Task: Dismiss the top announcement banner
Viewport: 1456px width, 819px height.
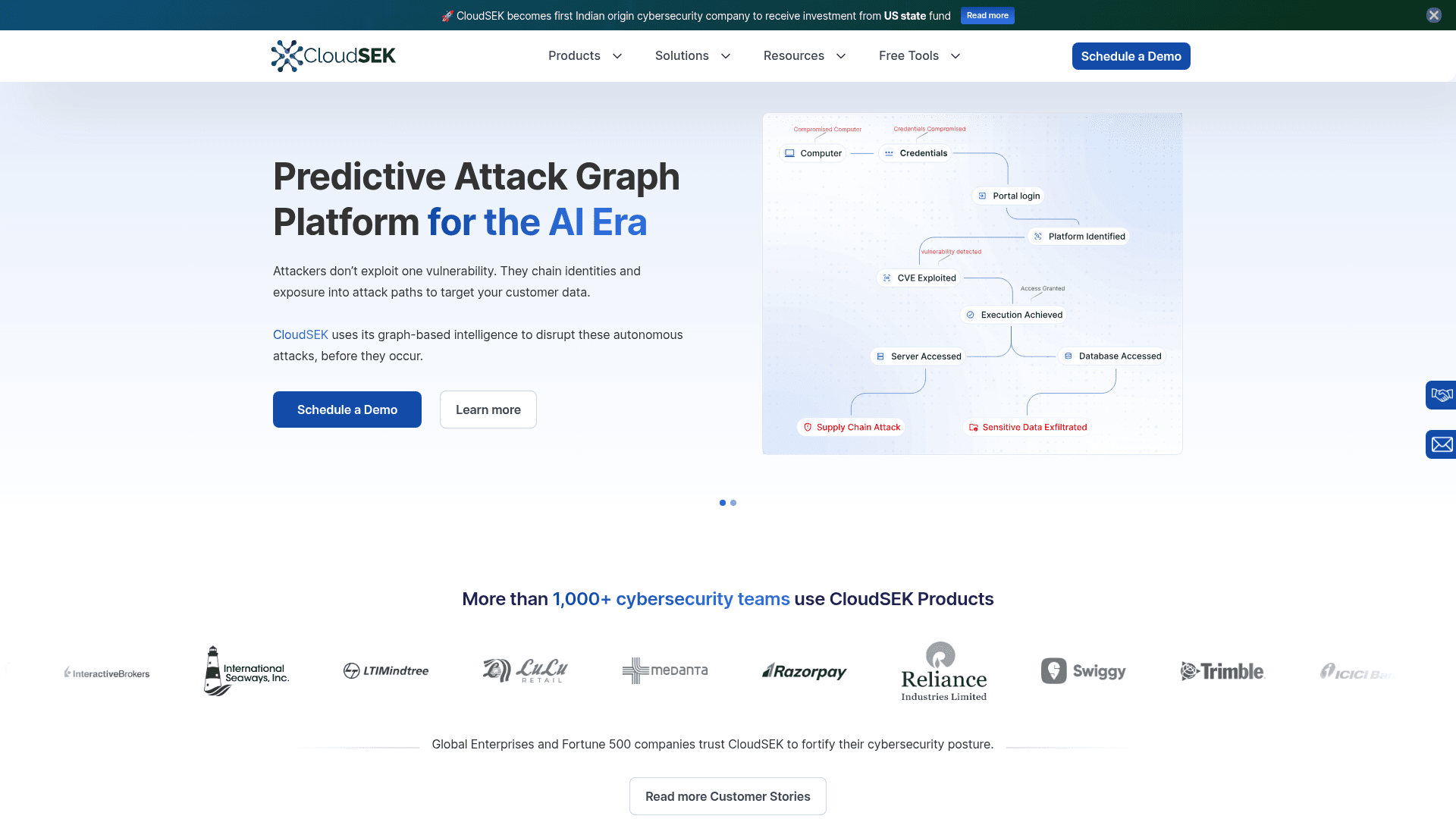Action: [x=1433, y=15]
